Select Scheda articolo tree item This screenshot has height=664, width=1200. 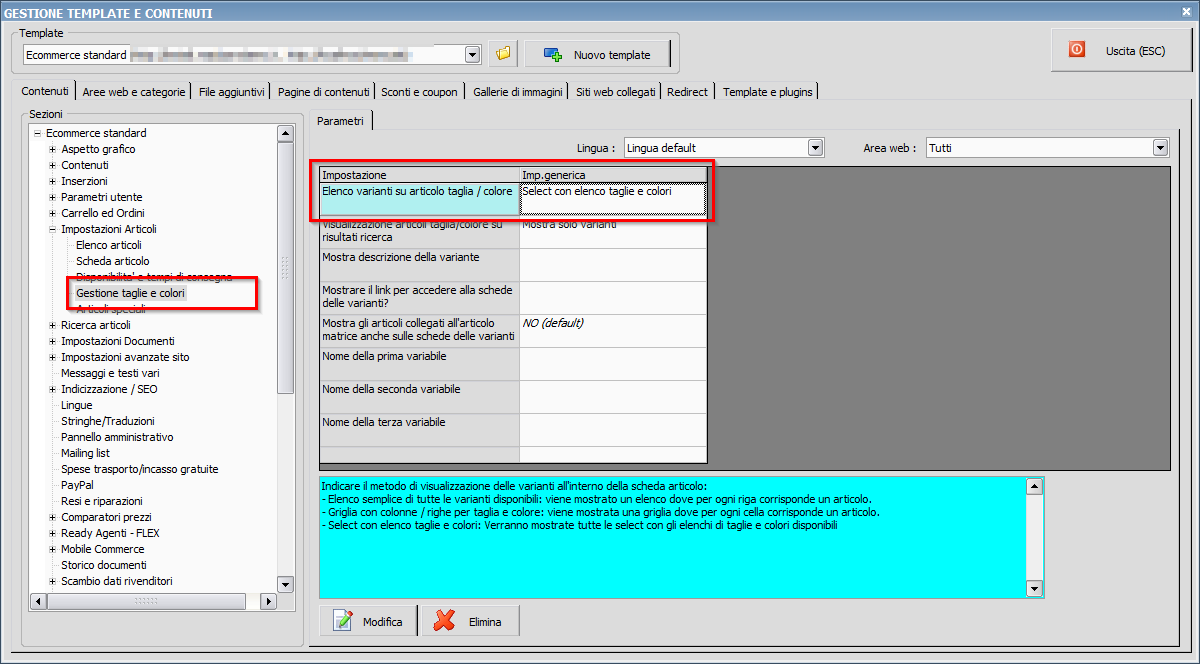coord(113,261)
